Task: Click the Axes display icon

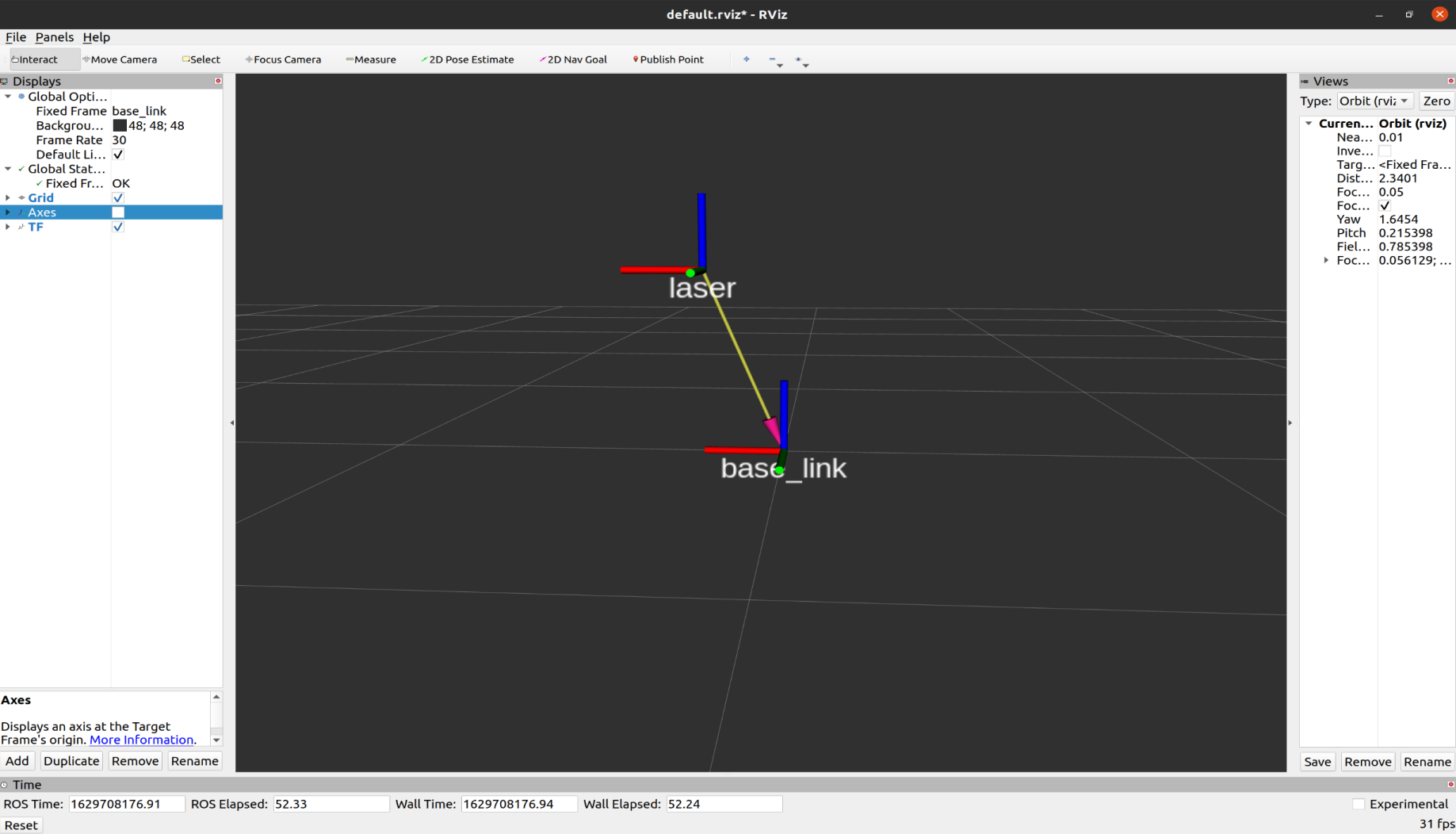Action: point(21,212)
